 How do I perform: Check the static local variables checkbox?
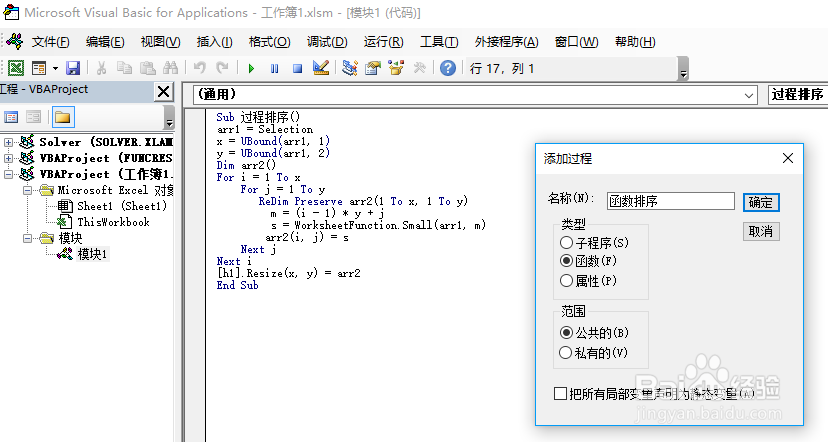pos(560,393)
